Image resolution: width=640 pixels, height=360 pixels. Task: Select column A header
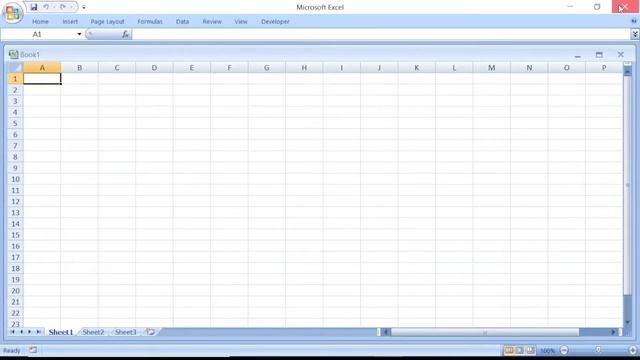tap(42, 68)
